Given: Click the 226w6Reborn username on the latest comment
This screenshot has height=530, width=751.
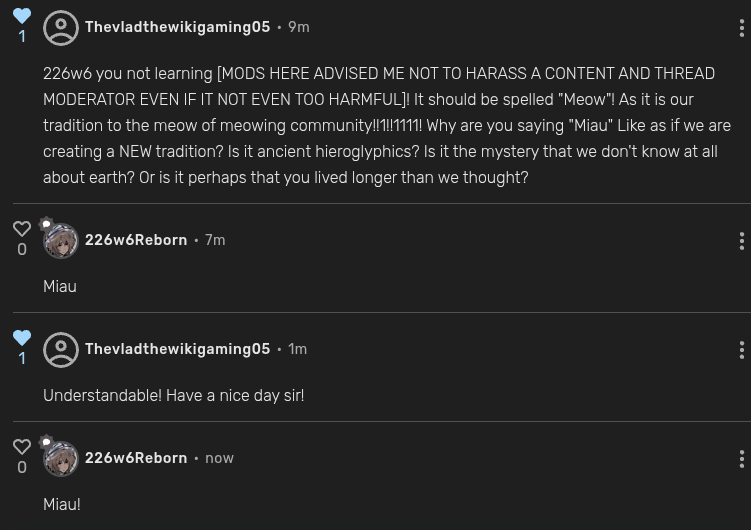Looking at the screenshot, I should click(136, 459).
